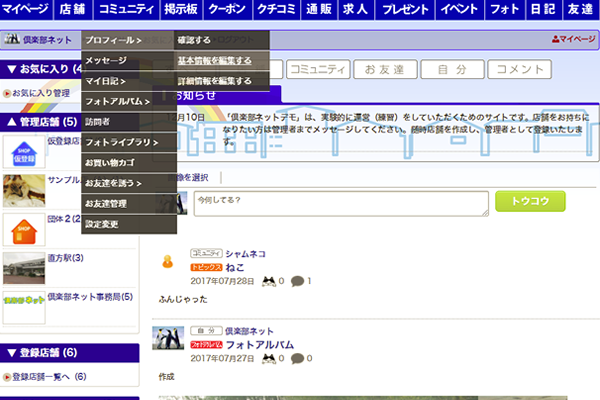Open the 店舗 navigation tab
This screenshot has width=600, height=400.
(x=73, y=9)
